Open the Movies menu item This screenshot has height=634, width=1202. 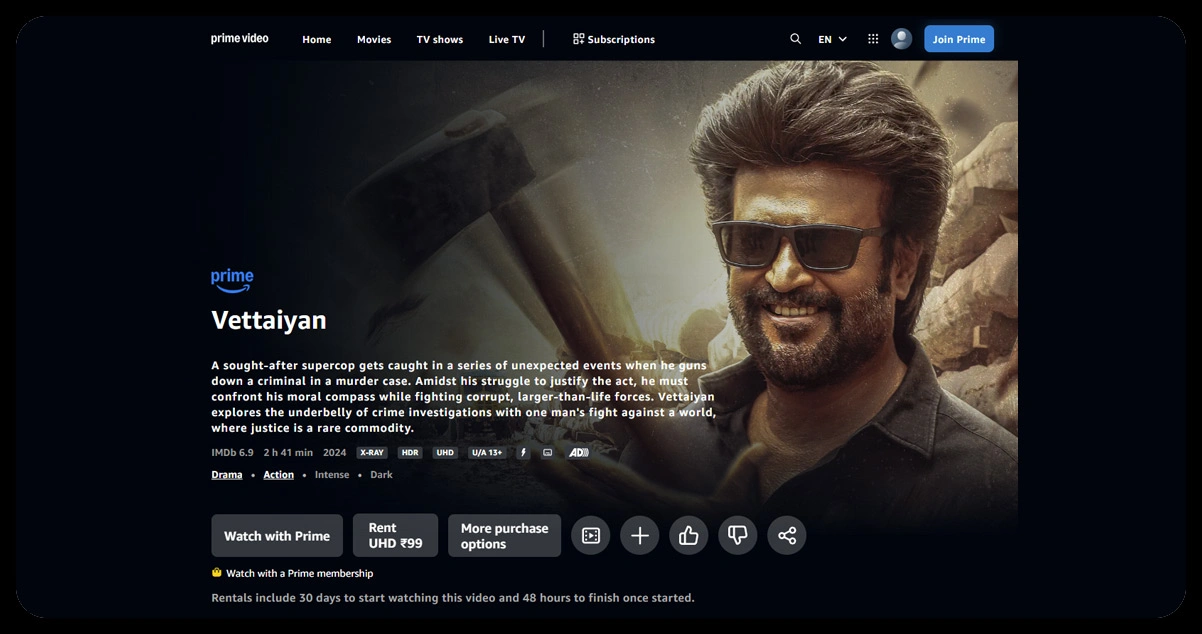(x=374, y=39)
